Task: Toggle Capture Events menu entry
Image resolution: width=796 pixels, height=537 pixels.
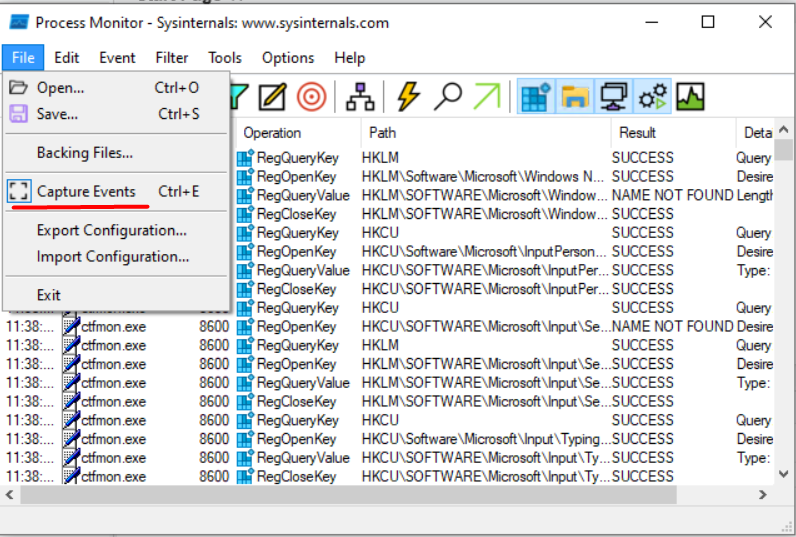Action: 116,191
